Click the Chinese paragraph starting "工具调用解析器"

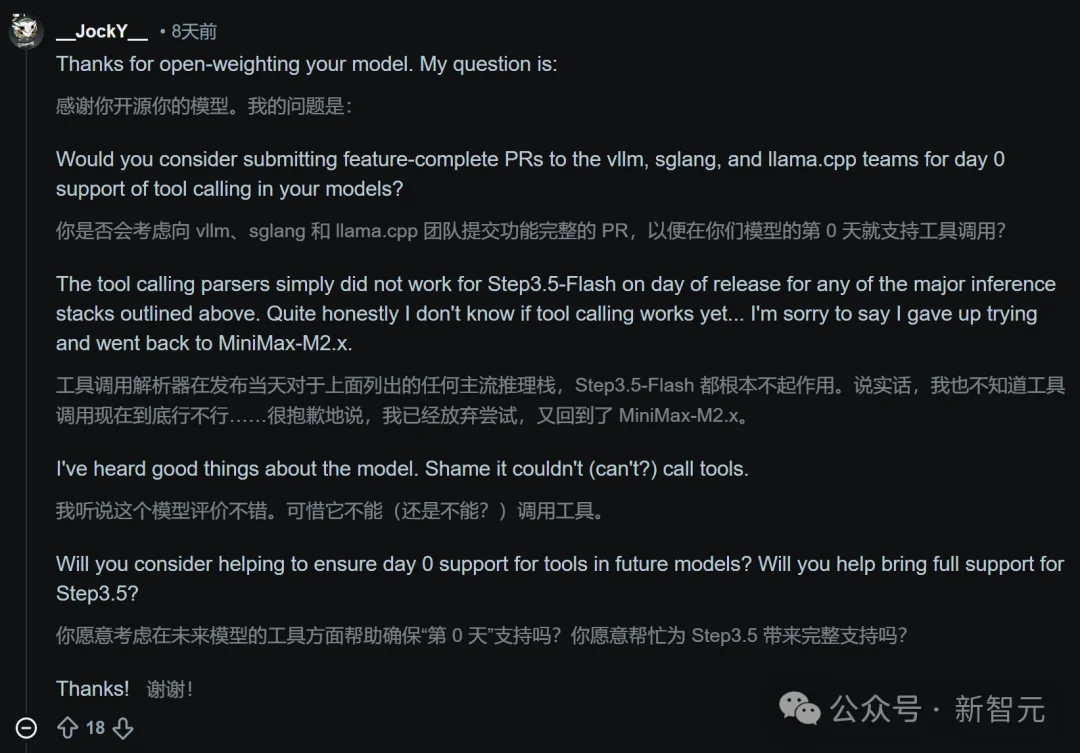560,400
